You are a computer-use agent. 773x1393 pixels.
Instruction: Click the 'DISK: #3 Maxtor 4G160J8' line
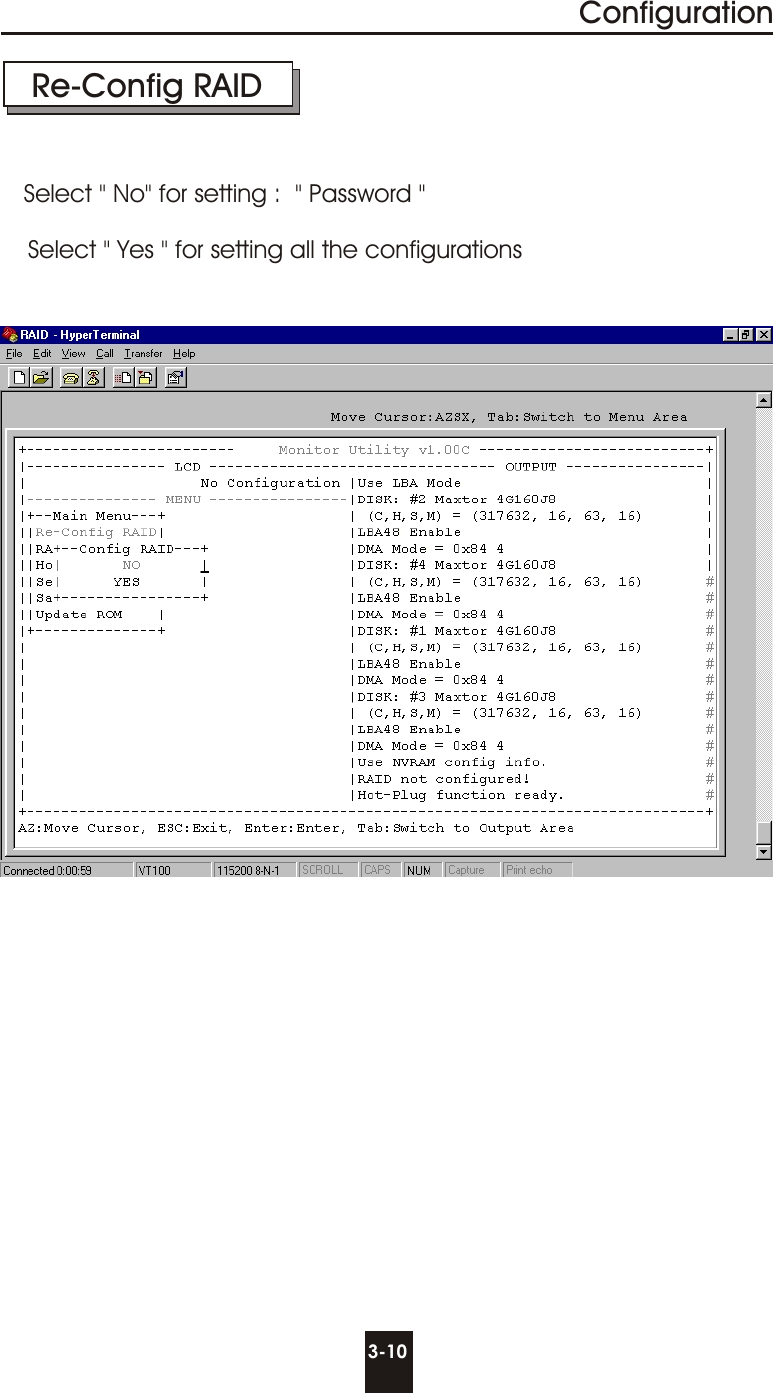457,696
